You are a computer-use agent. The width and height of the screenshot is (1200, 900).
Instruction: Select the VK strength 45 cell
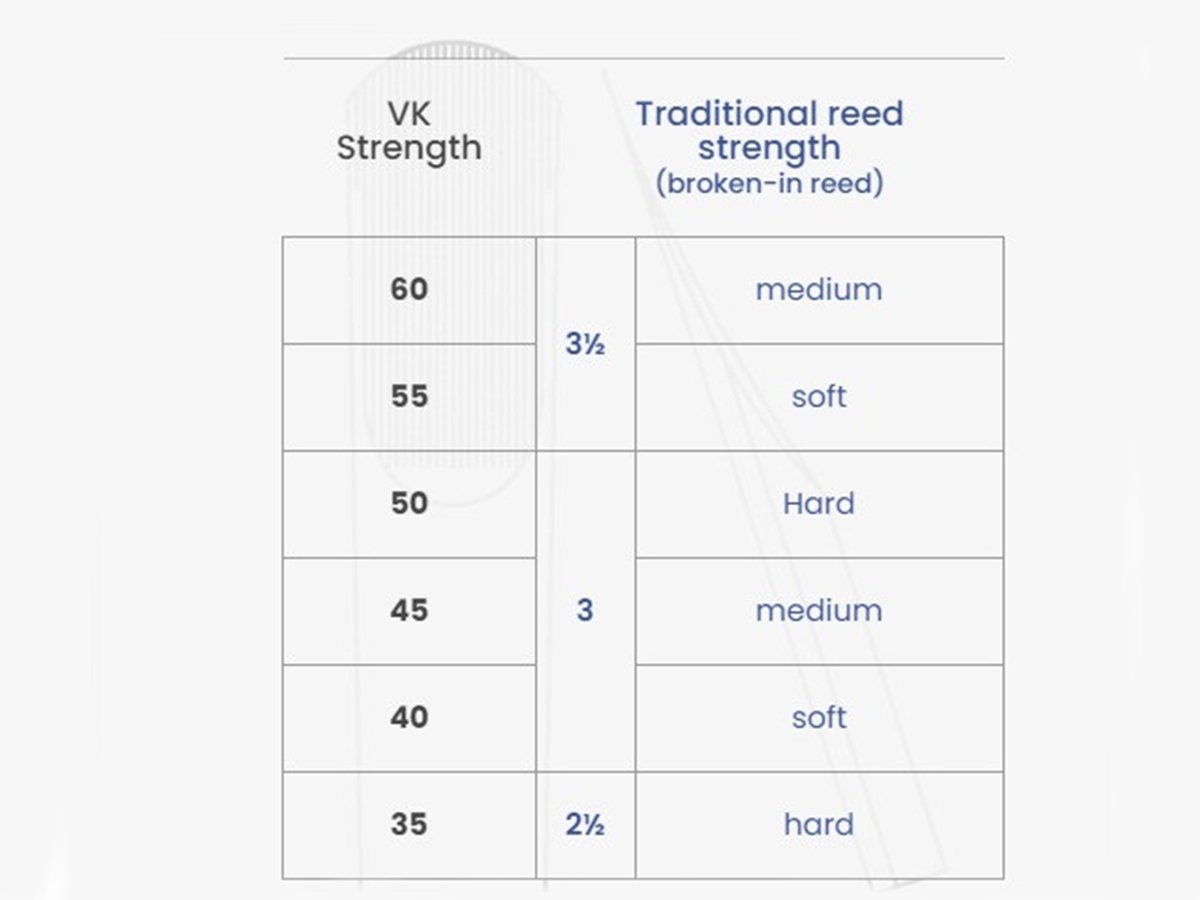tap(409, 611)
